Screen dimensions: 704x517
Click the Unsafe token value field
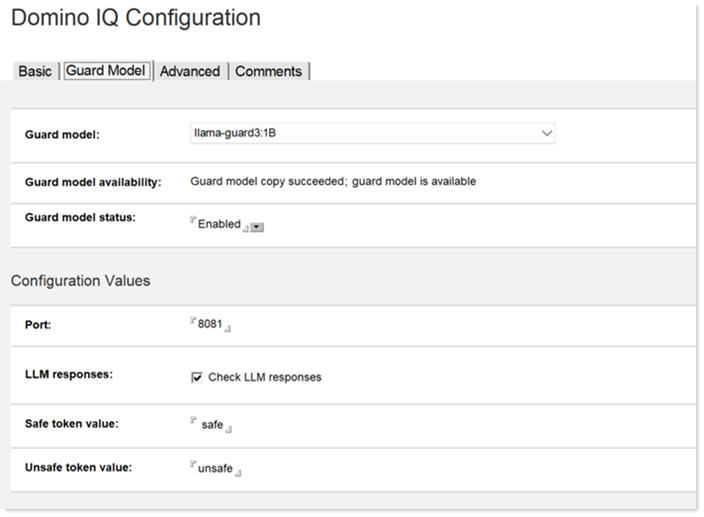215,468
